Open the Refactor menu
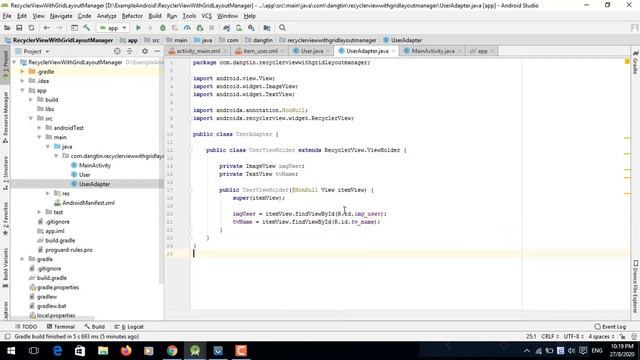This screenshot has height=360, width=640. (132, 16)
